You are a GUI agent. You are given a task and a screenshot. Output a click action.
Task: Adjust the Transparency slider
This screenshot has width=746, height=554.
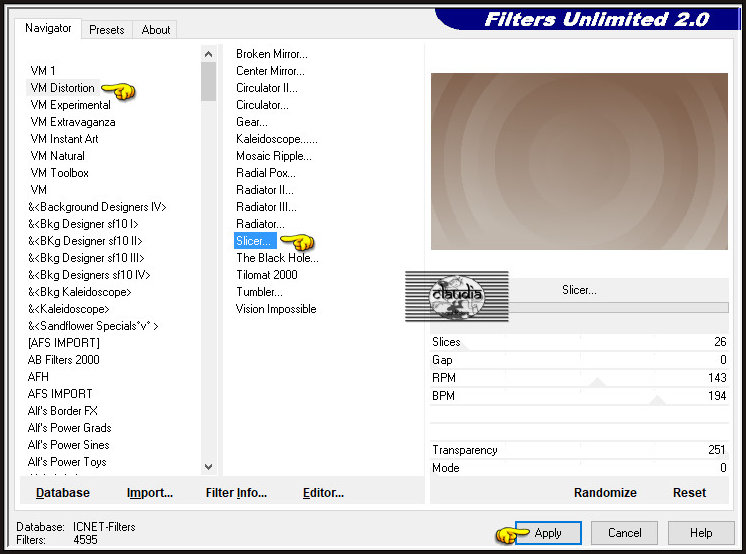click(x=579, y=450)
